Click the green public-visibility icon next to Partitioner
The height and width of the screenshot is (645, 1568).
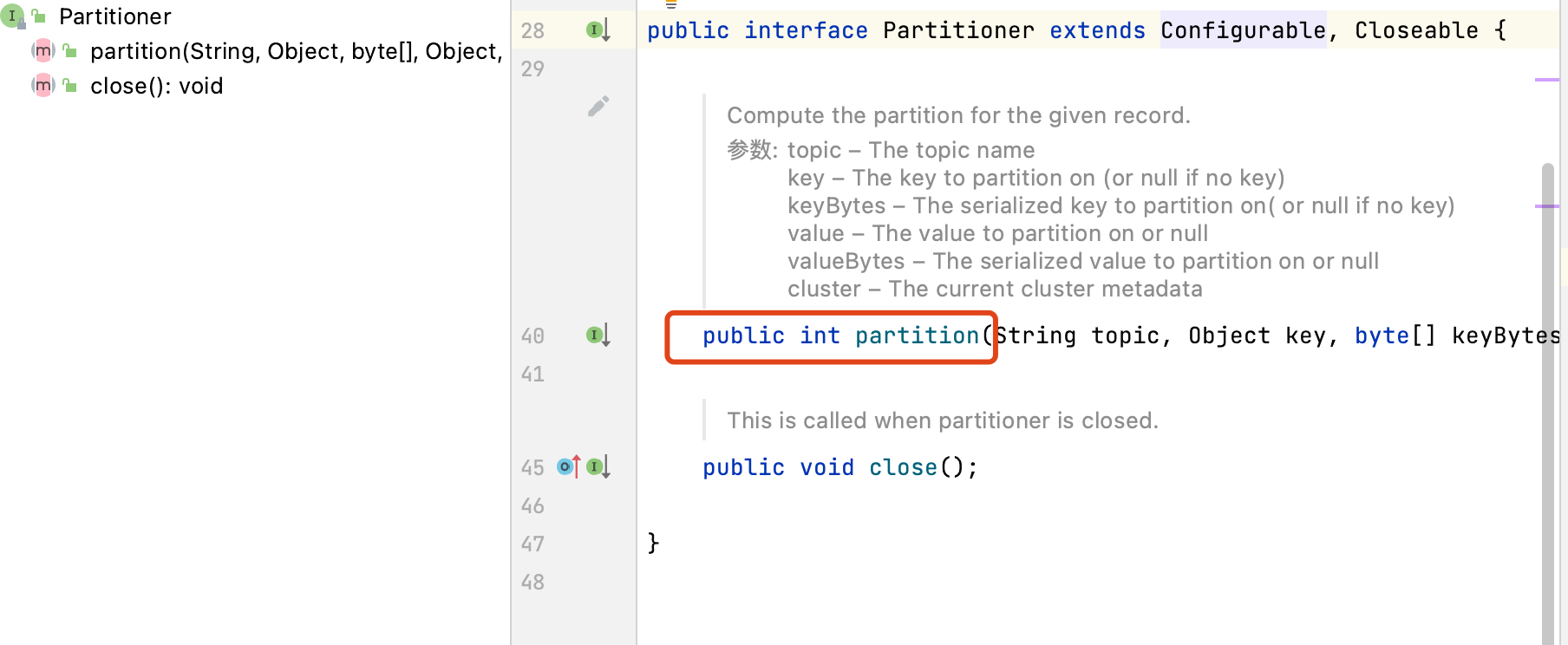pyautogui.click(x=39, y=16)
